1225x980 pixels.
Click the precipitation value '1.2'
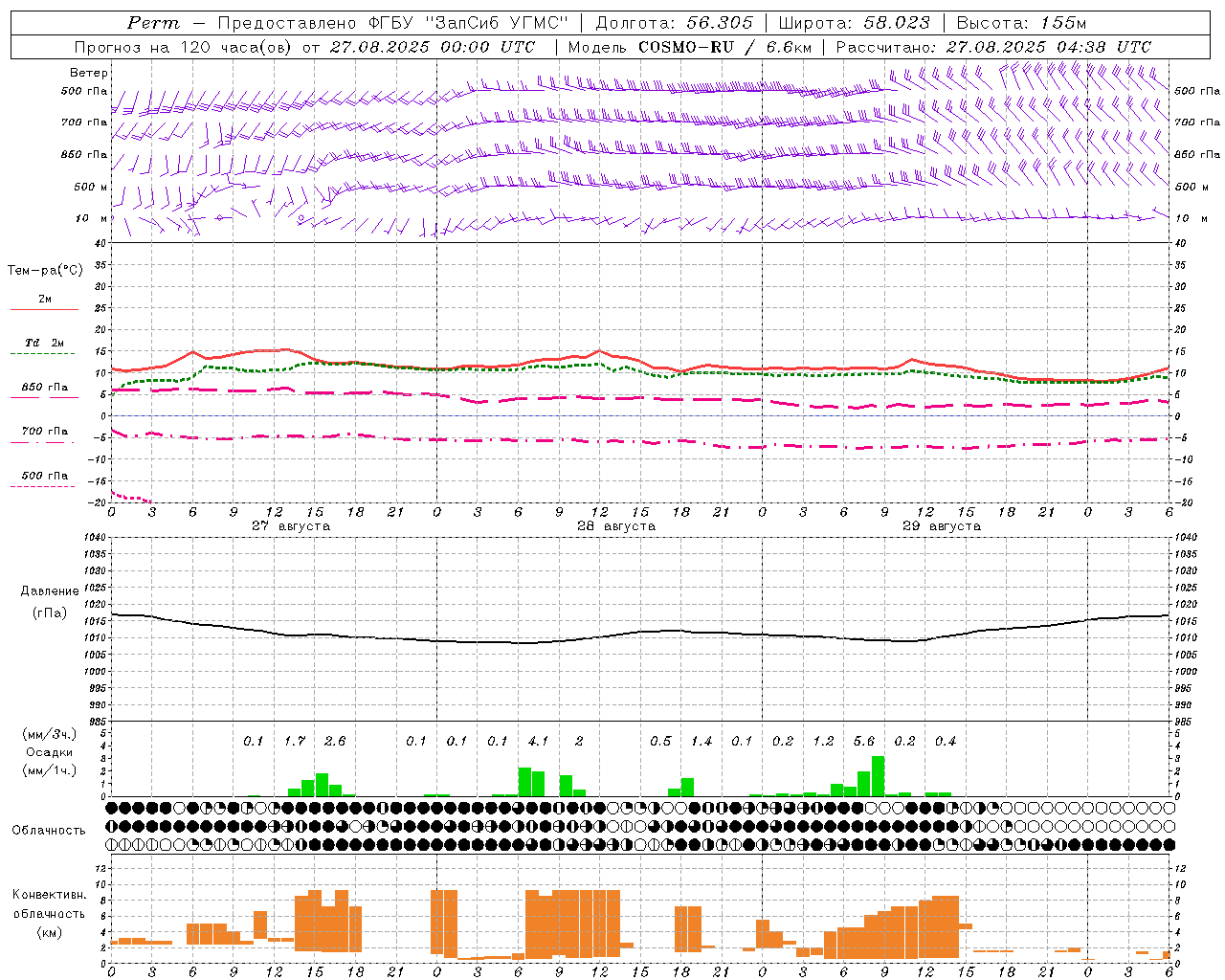pos(823,742)
